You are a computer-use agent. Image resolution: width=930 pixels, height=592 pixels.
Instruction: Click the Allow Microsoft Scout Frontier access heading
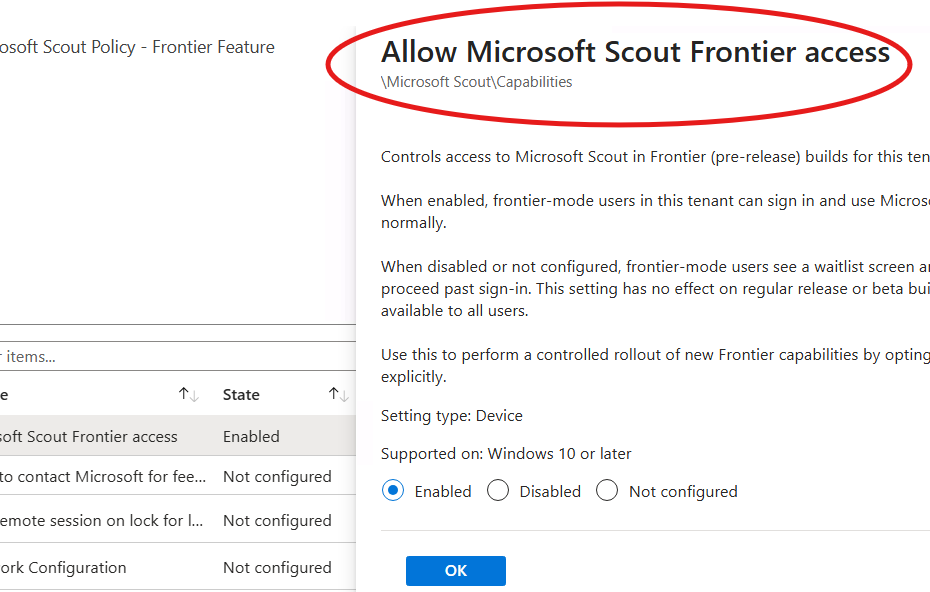(635, 52)
